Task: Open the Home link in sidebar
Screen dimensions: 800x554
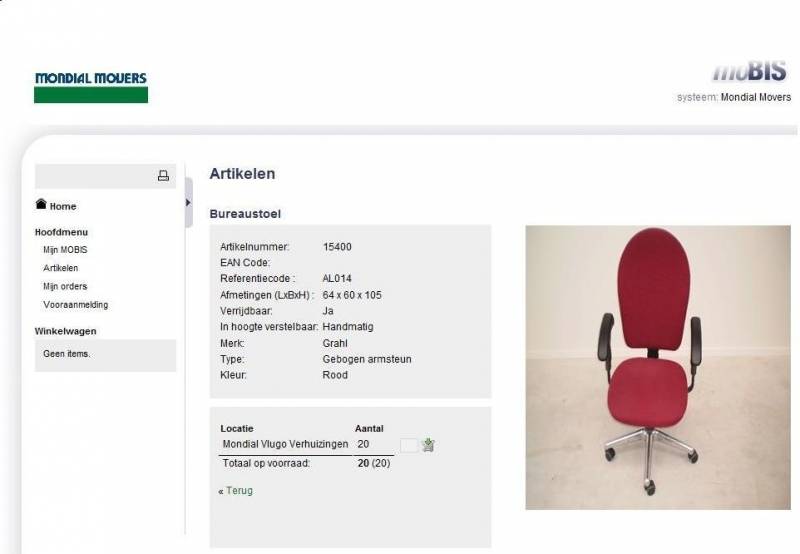Action: [x=63, y=207]
